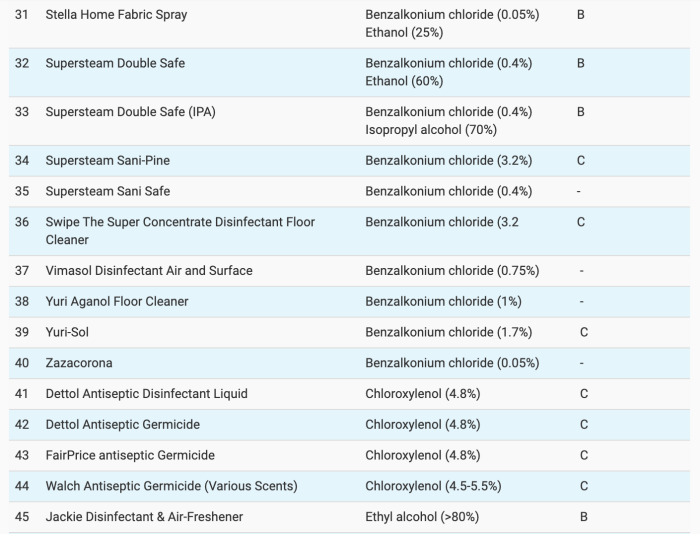Select Dettol Antiseptic Disinfectant Liquid
The width and height of the screenshot is (700, 534).
pos(146,394)
